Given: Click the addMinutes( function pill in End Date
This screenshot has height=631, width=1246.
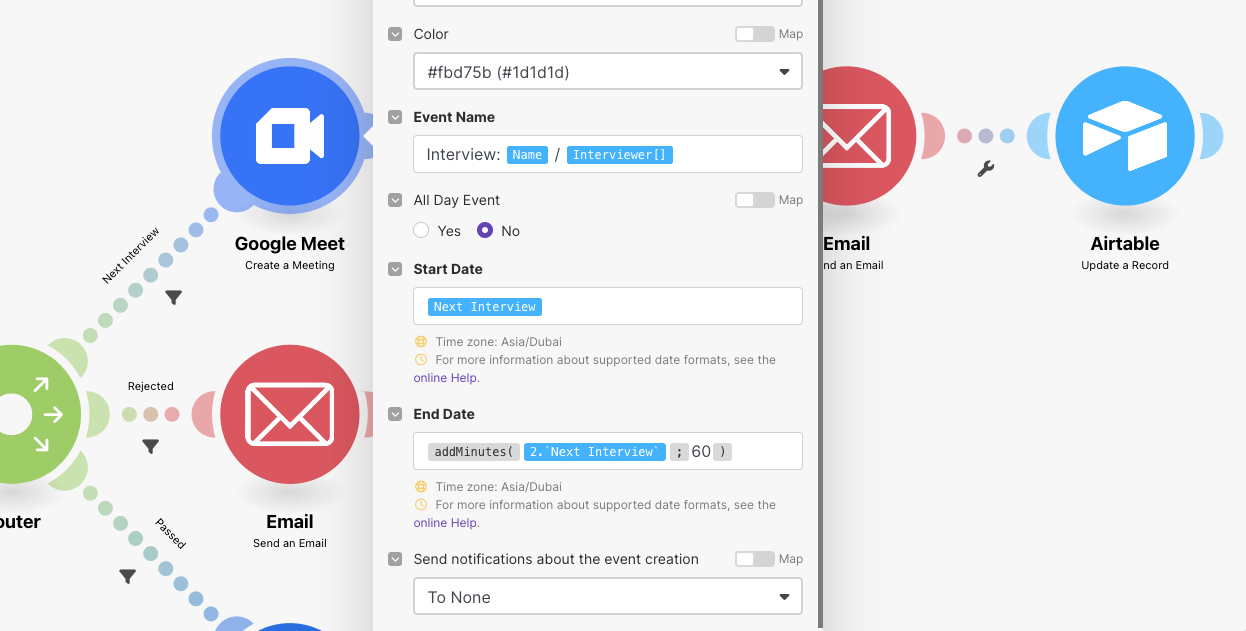Looking at the screenshot, I should (x=474, y=451).
